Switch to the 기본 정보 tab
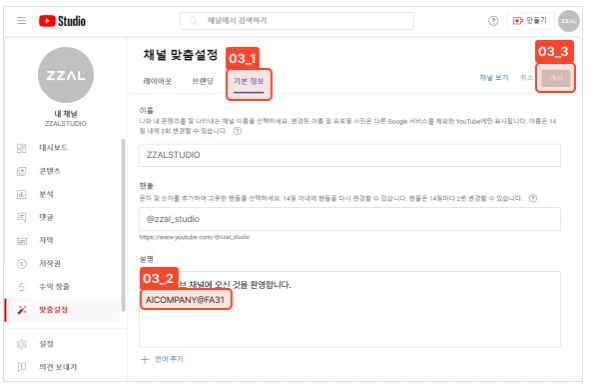Viewport: 589px width, 387px height. pyautogui.click(x=249, y=82)
